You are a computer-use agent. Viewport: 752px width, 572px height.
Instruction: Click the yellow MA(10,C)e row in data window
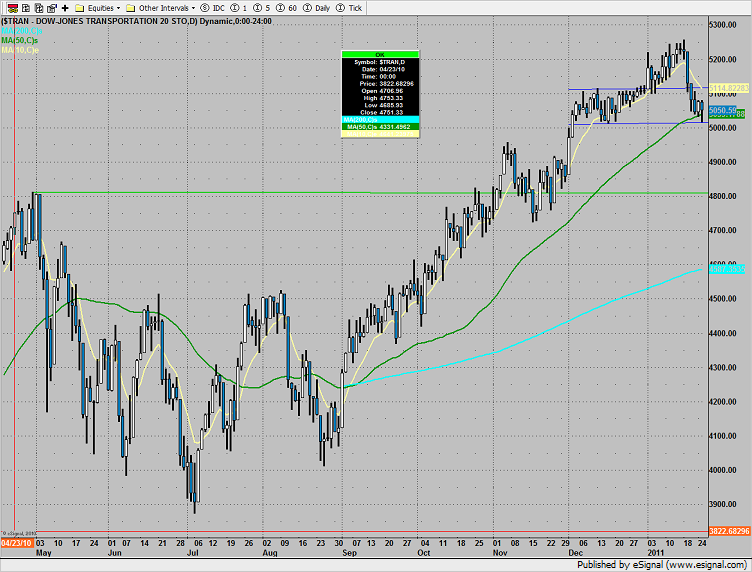(x=380, y=134)
